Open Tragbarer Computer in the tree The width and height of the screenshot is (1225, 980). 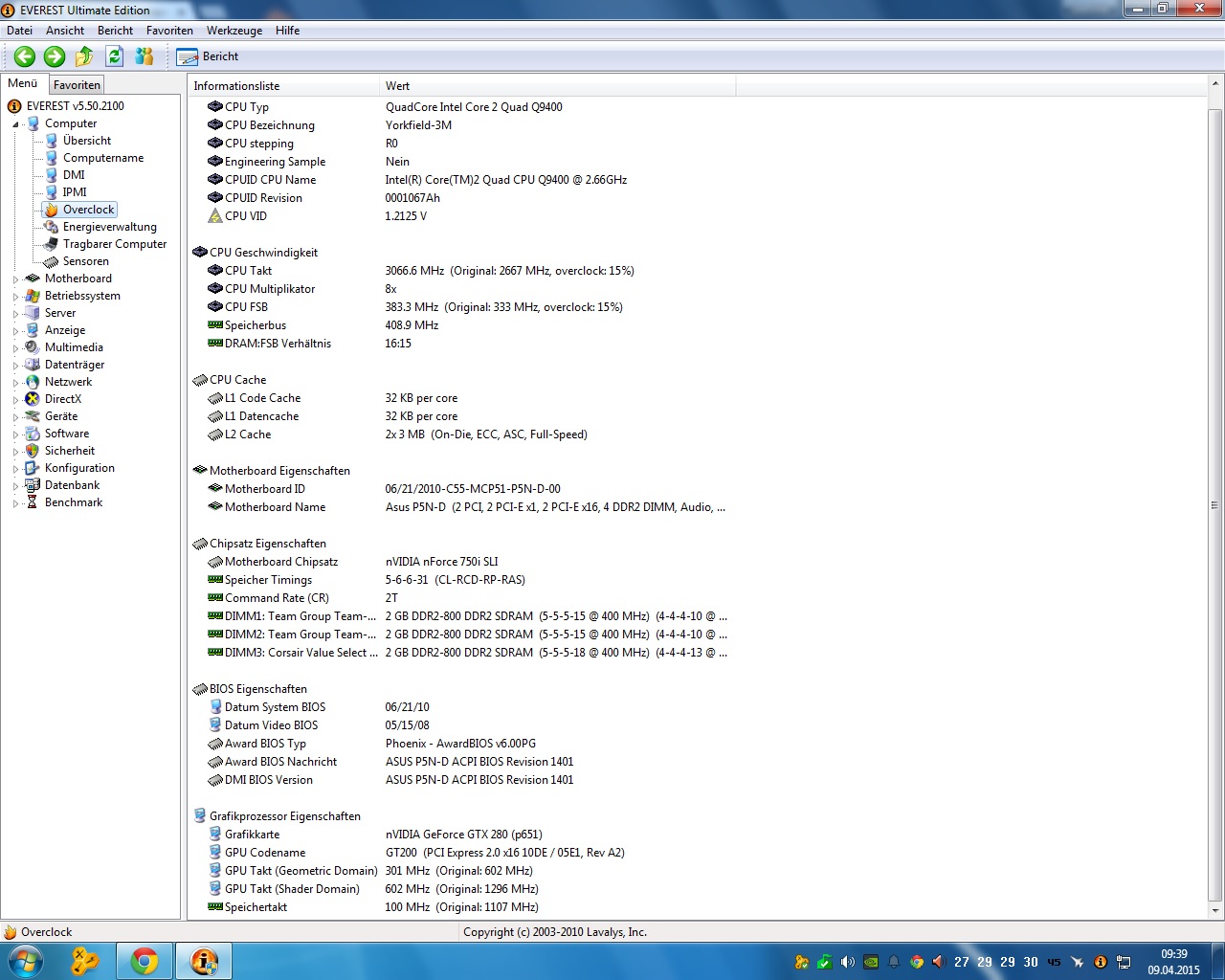[x=115, y=244]
